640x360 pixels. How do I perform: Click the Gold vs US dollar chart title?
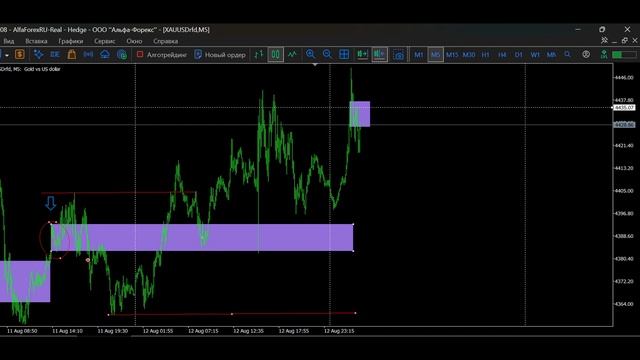coord(42,69)
